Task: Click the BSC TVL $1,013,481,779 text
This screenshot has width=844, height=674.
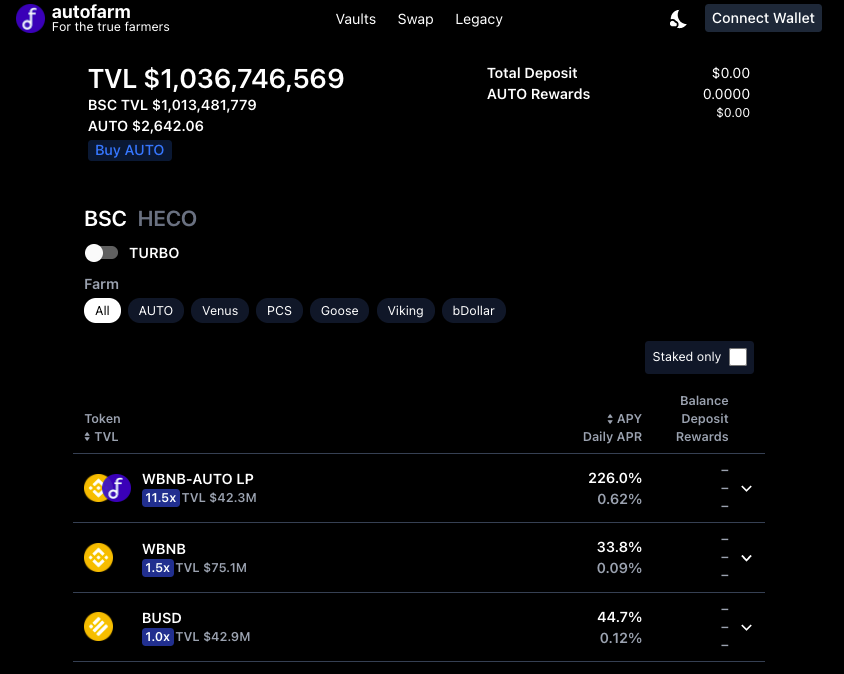Action: (x=172, y=105)
